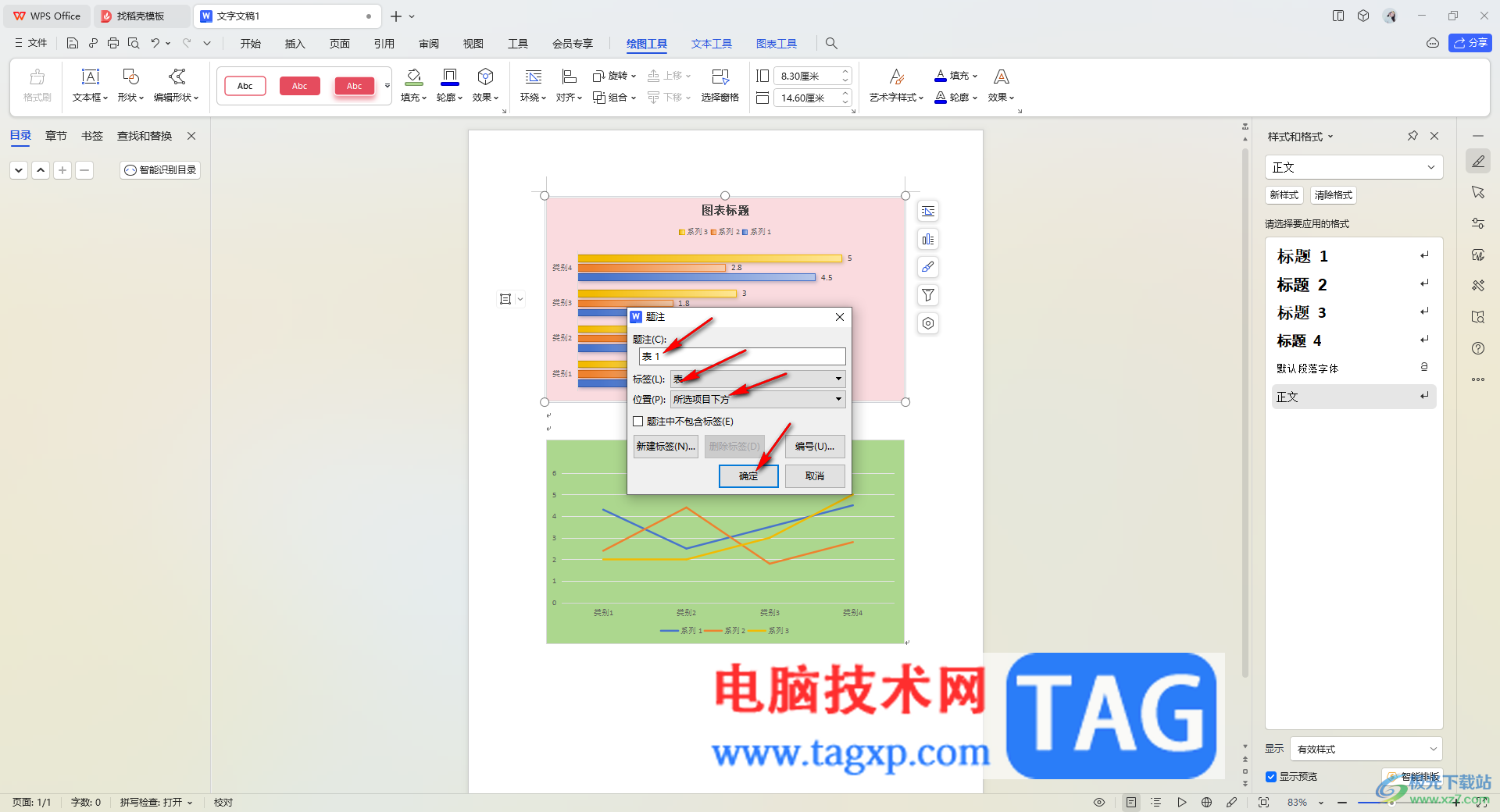1500x812 pixels.
Task: Click the share button
Action: point(1470,43)
